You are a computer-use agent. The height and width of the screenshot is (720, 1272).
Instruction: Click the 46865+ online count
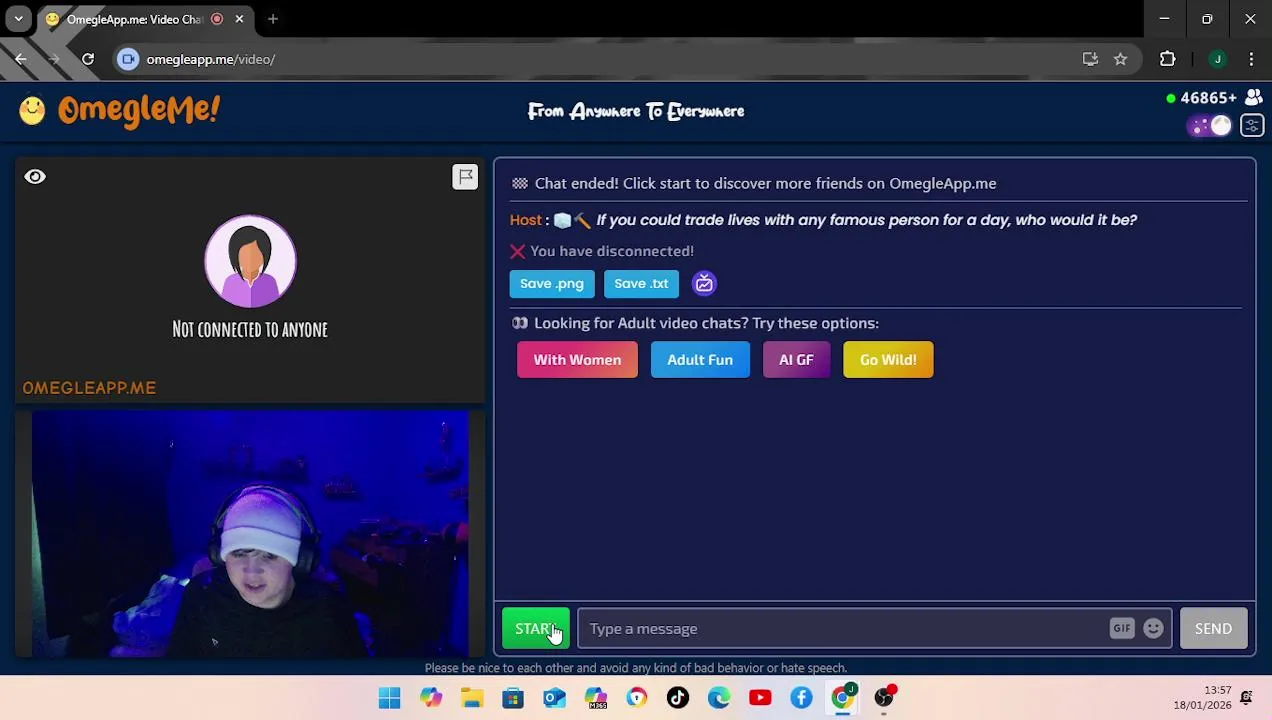(x=1208, y=98)
